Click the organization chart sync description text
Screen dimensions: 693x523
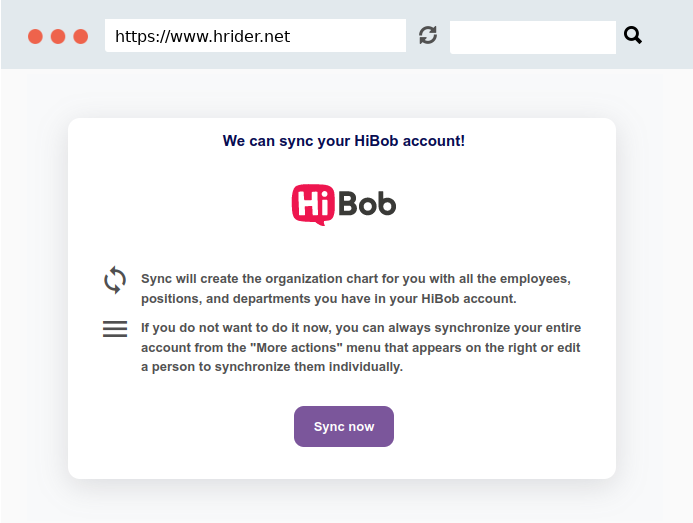(x=356, y=289)
